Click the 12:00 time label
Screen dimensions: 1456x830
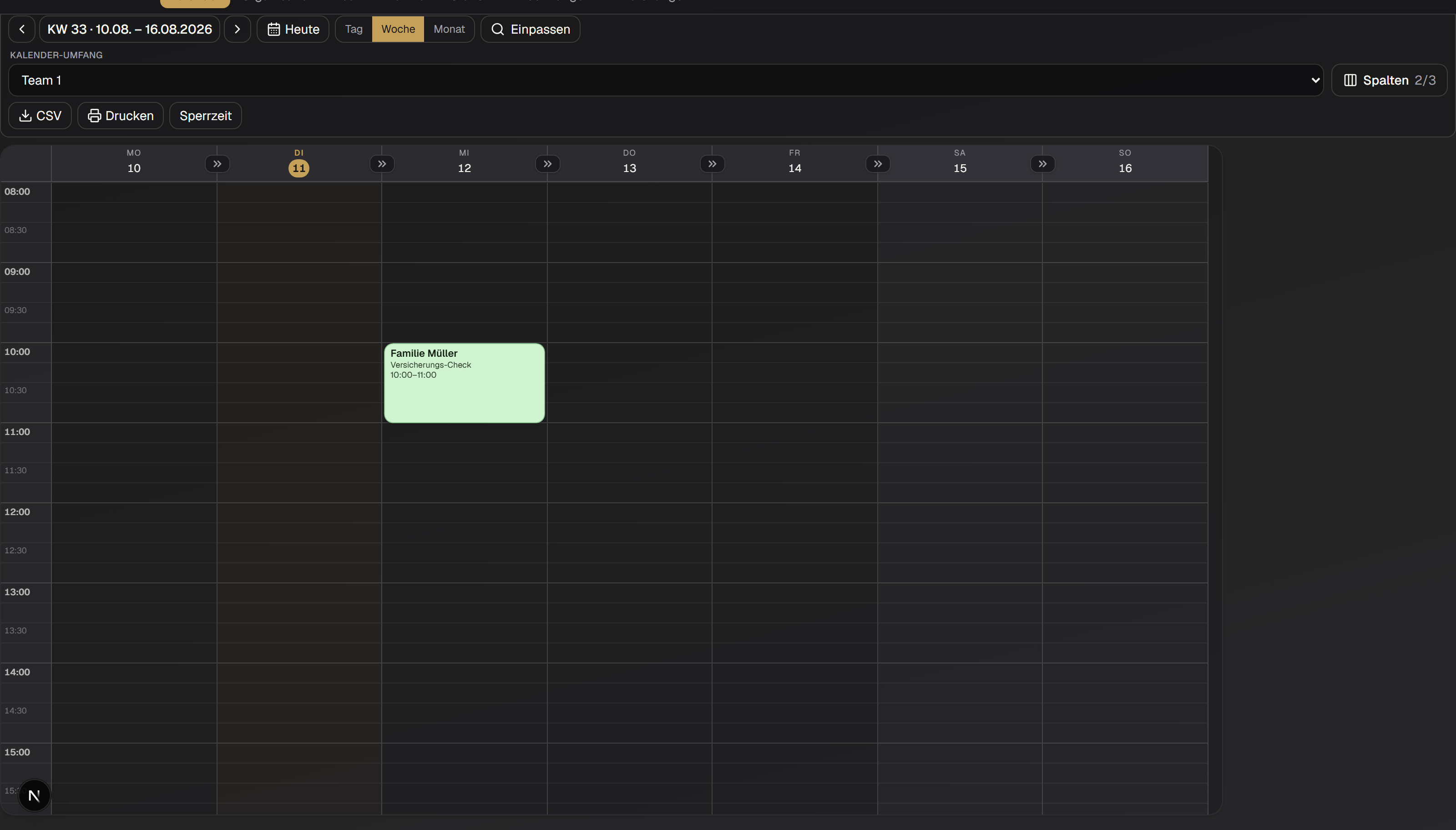(17, 512)
